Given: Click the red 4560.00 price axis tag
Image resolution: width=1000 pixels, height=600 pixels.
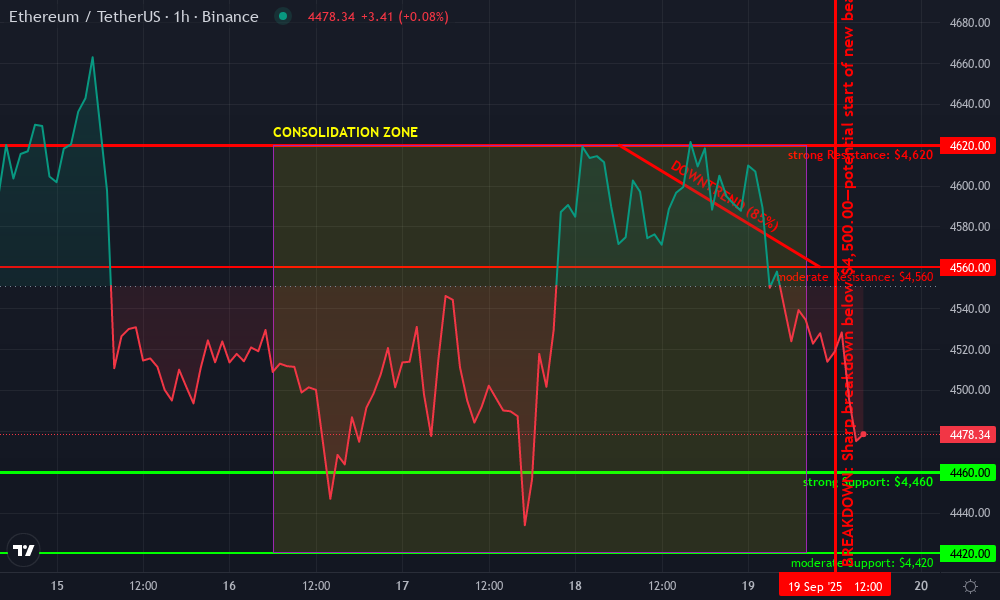Looking at the screenshot, I should (969, 268).
